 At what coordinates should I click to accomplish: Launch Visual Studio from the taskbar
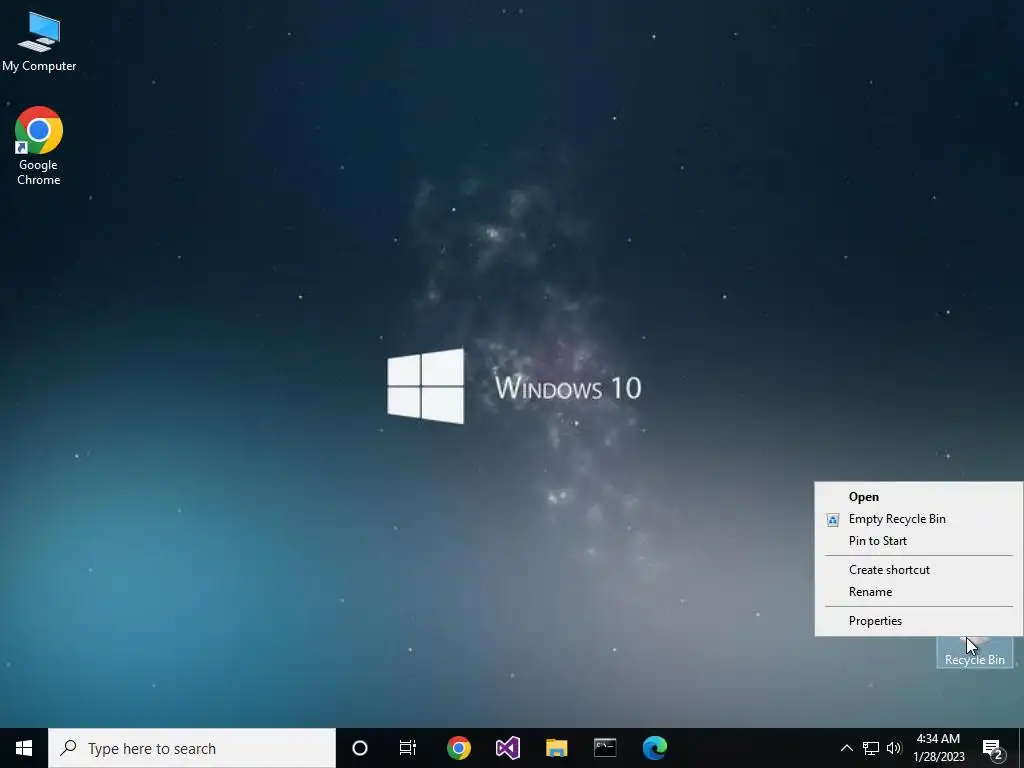tap(507, 748)
